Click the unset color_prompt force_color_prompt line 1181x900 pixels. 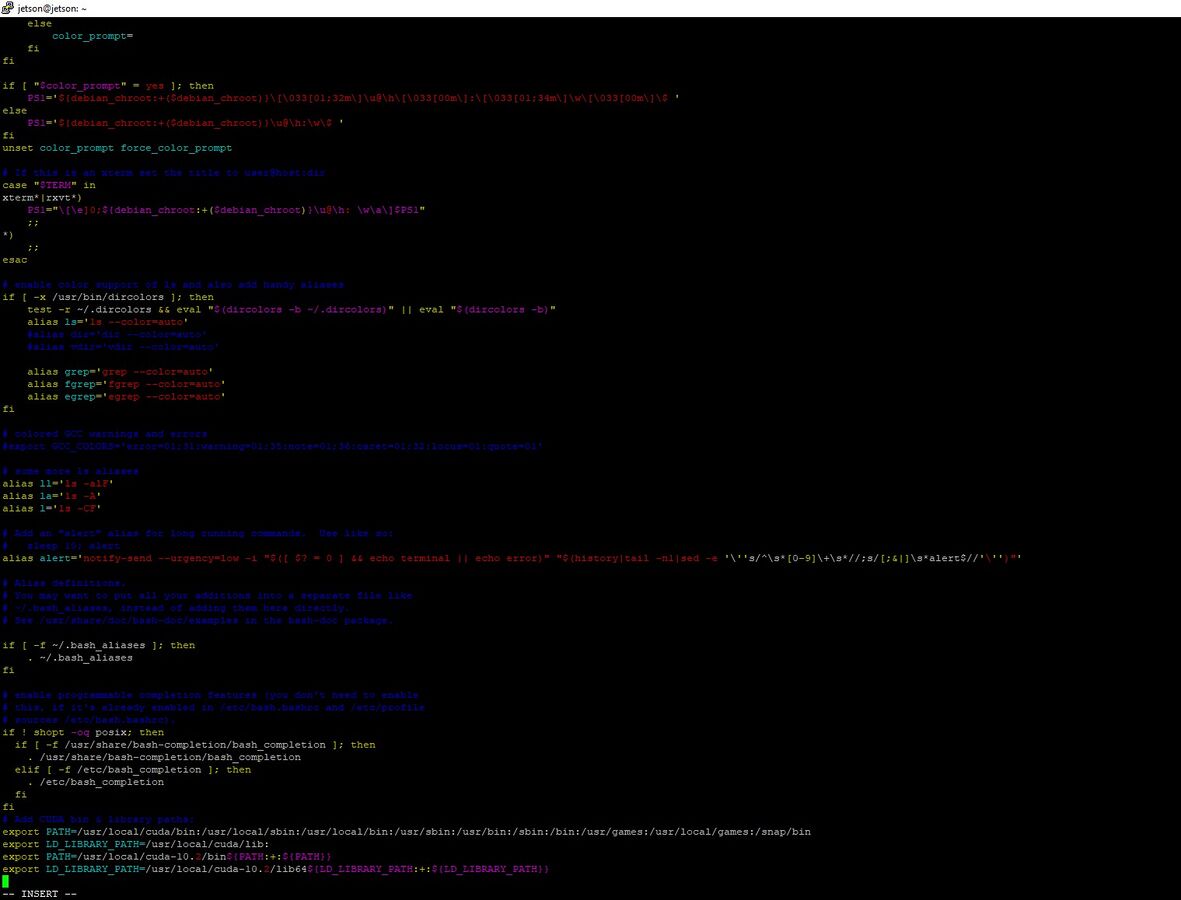click(x=117, y=148)
